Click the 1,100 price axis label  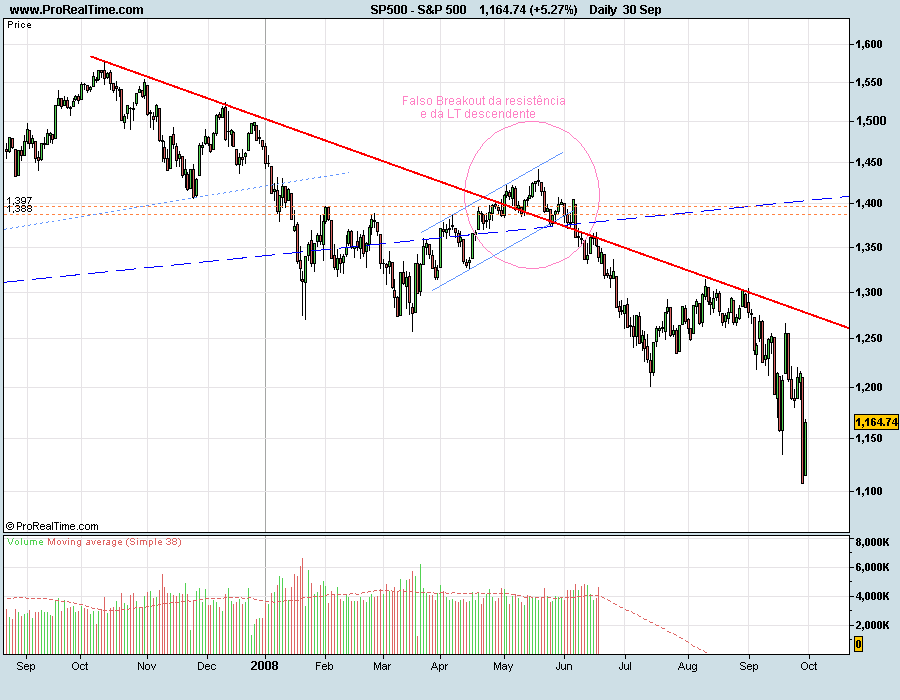tap(868, 491)
